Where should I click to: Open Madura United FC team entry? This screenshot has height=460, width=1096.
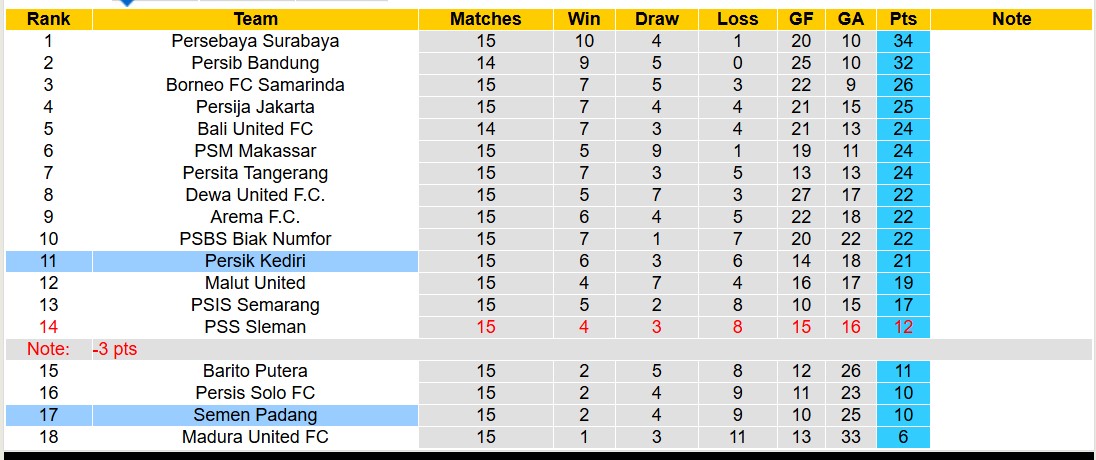click(255, 437)
